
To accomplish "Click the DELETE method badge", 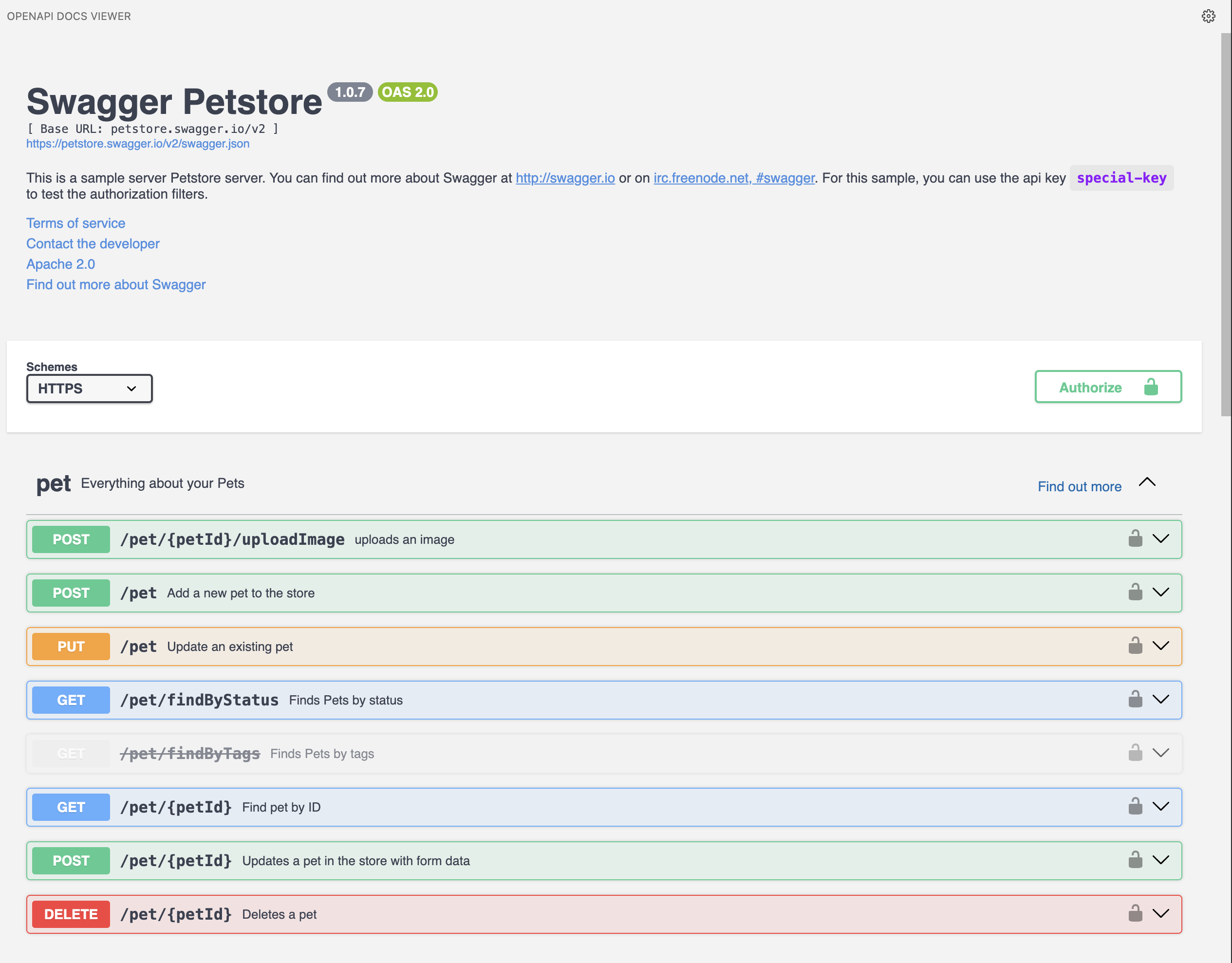I will [x=71, y=914].
